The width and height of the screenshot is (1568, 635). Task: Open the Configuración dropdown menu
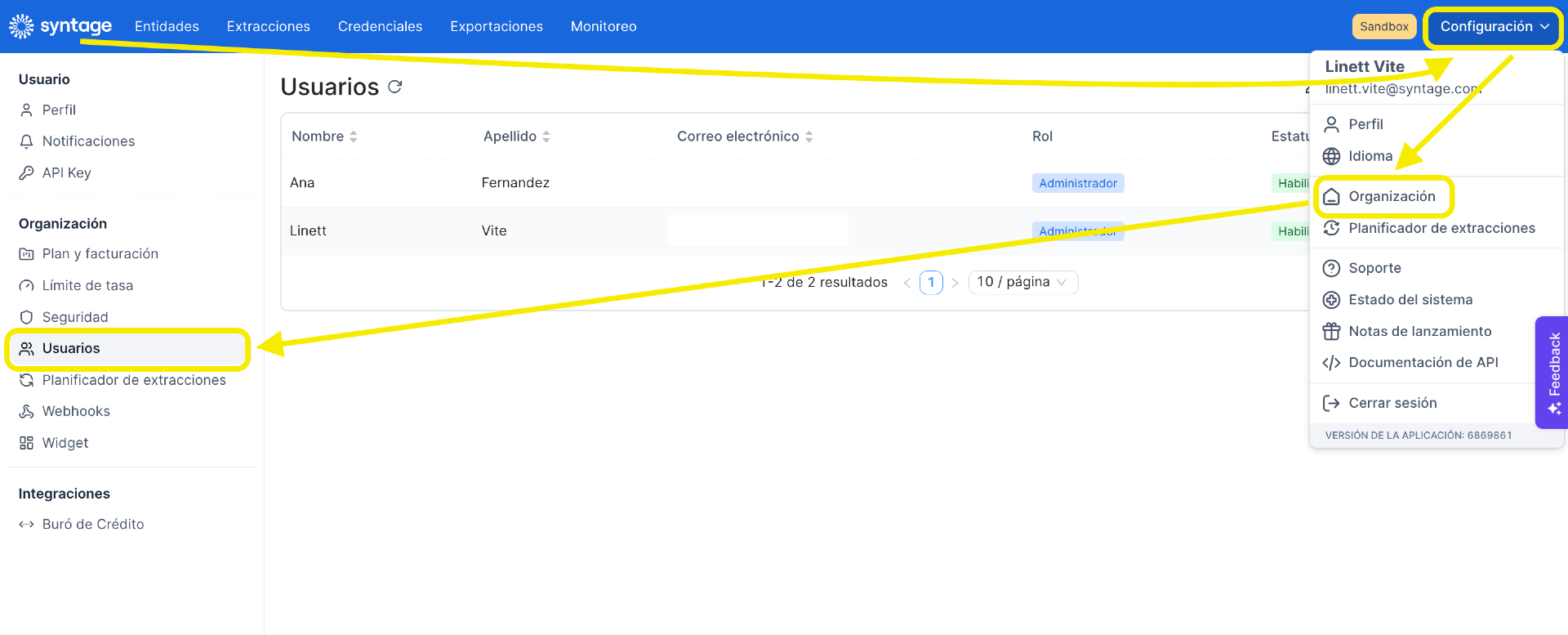[x=1494, y=27]
